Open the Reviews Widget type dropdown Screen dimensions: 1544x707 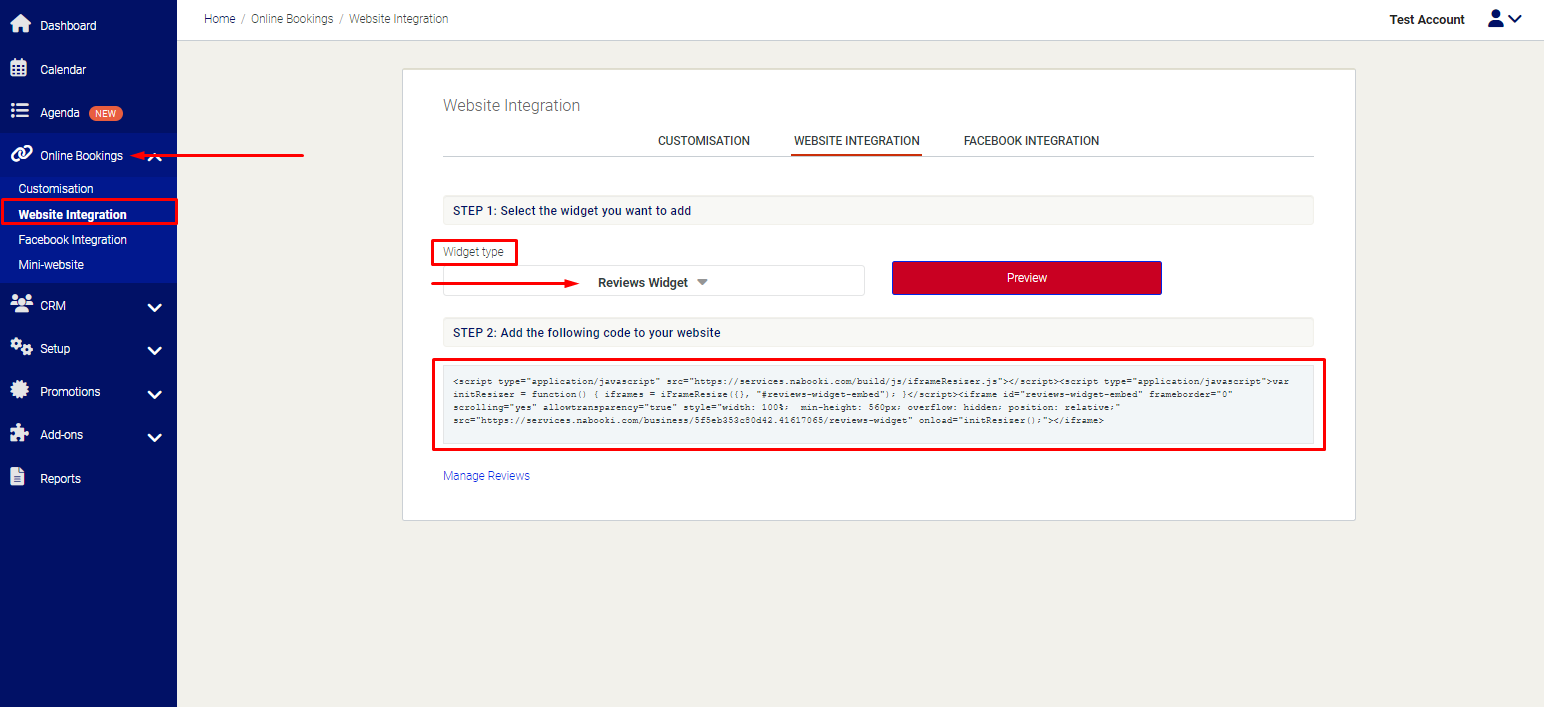coord(653,281)
